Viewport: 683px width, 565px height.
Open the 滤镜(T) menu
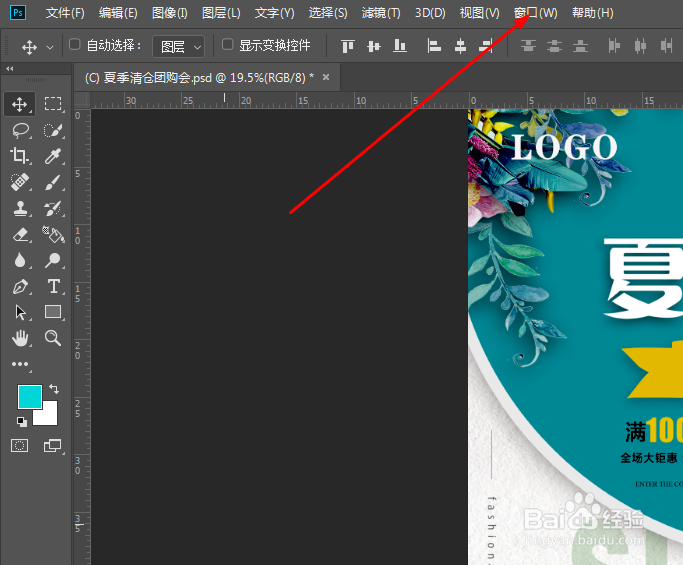pyautogui.click(x=381, y=13)
